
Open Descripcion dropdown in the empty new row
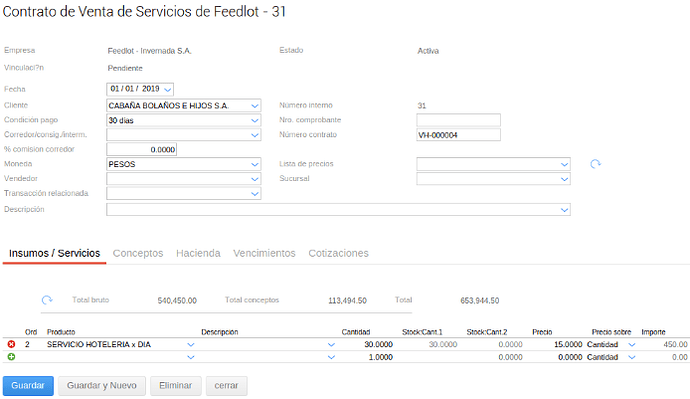[331, 357]
